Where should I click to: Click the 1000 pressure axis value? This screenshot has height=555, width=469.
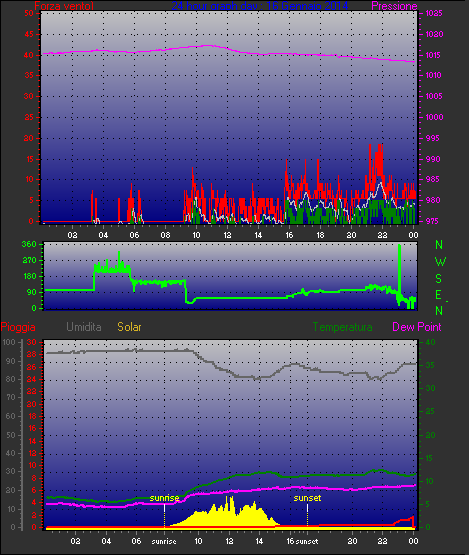[x=434, y=117]
